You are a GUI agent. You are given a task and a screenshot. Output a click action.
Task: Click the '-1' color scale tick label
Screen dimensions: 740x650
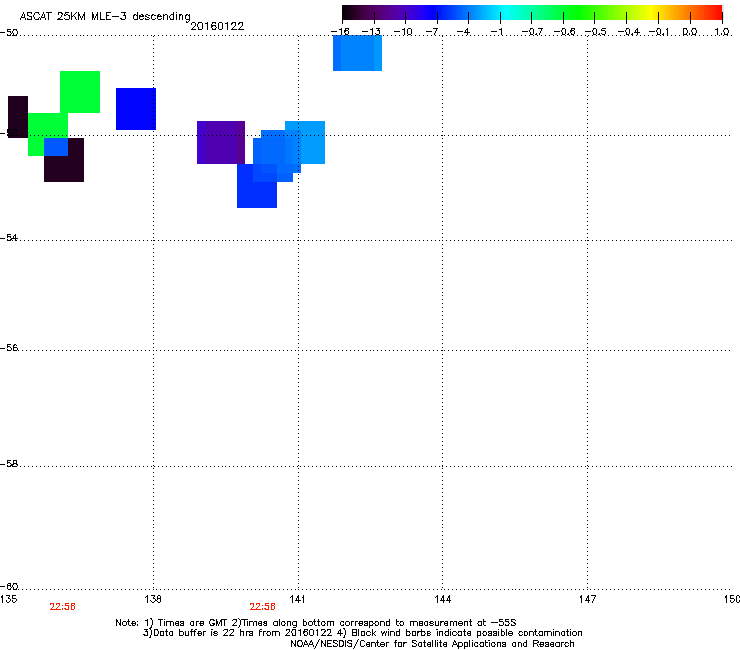(496, 32)
